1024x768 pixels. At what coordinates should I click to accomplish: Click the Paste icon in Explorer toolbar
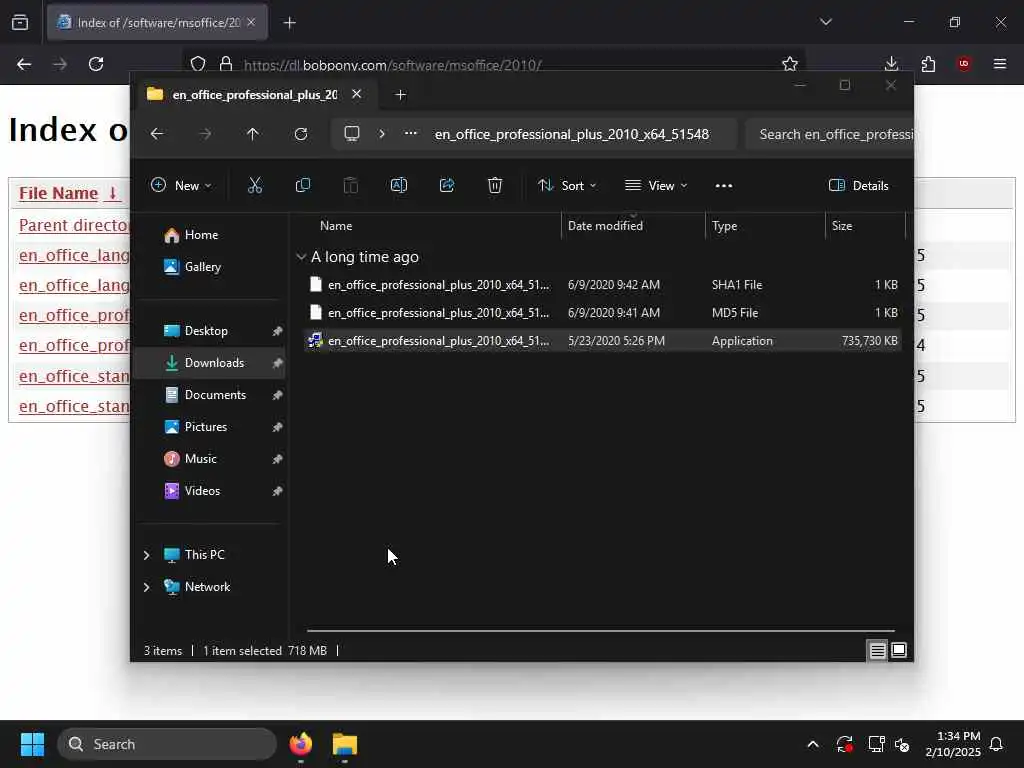tap(351, 185)
